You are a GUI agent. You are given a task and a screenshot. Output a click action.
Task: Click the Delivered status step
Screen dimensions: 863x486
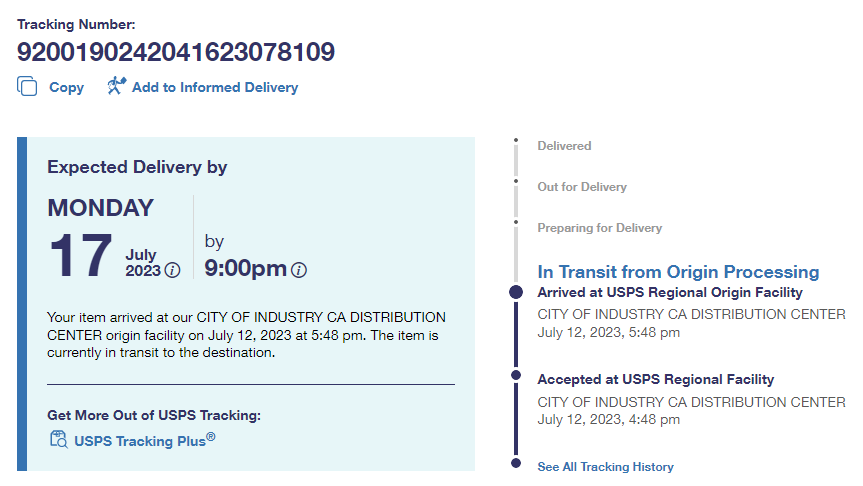[x=564, y=146]
